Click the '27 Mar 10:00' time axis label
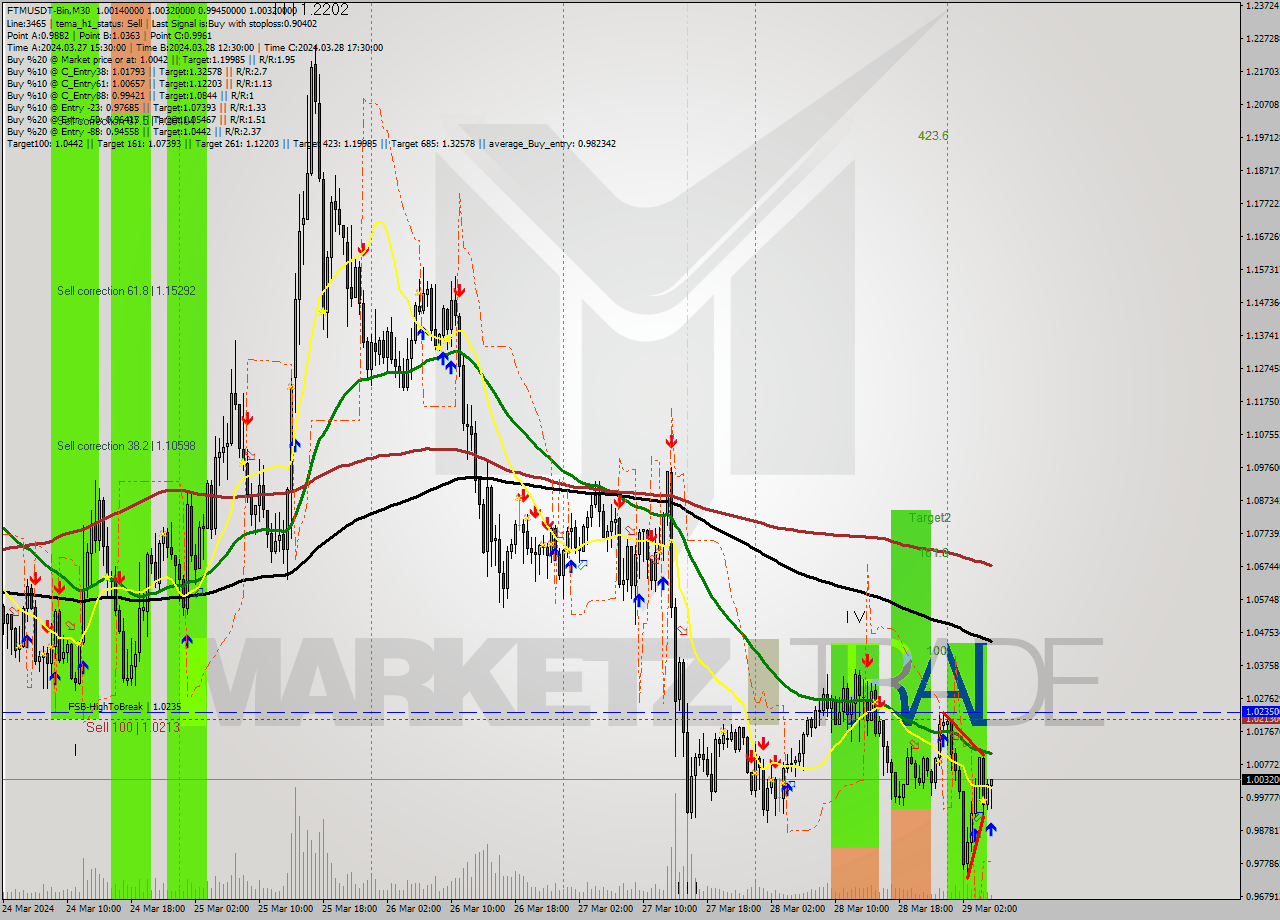 669,909
